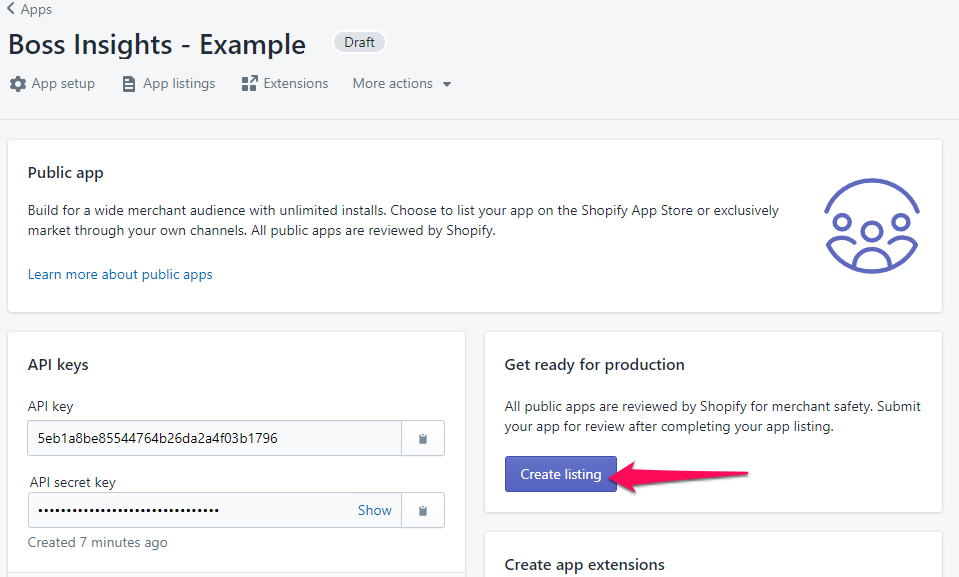This screenshot has height=577, width=959.
Task: Click the Boss Insights - Example title
Action: [157, 45]
